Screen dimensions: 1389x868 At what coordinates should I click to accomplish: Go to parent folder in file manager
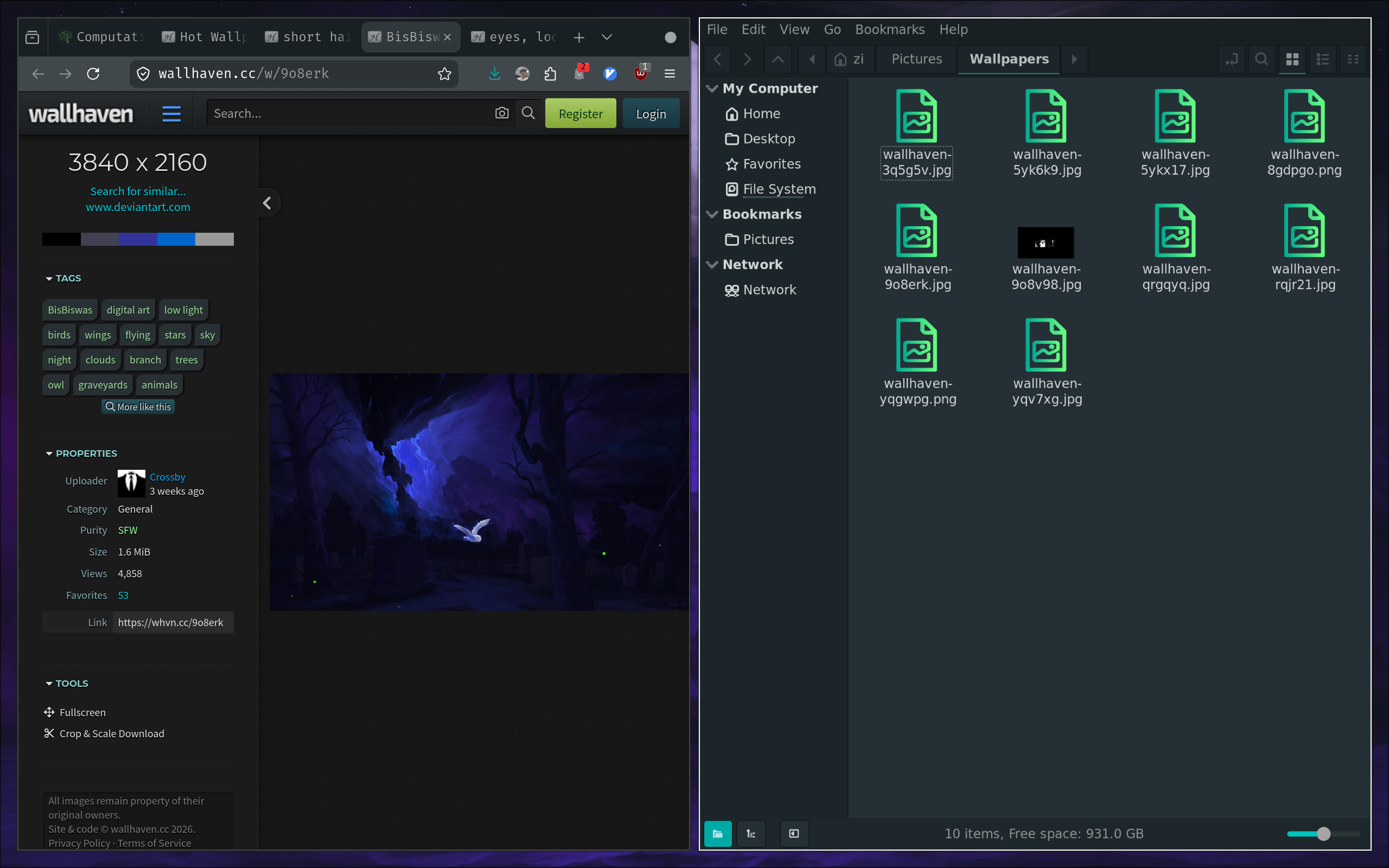pos(778,59)
